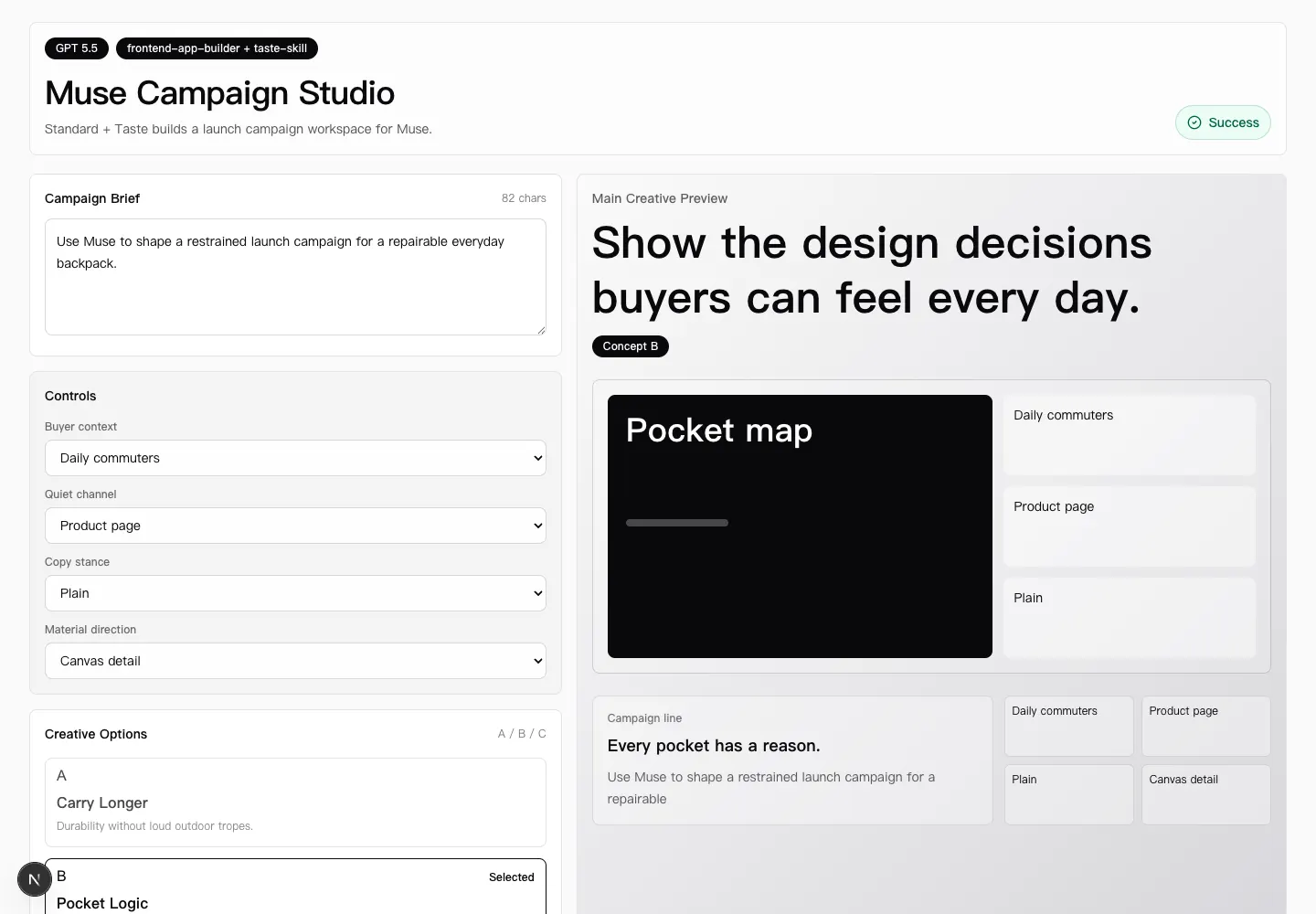Click the 'Creative Options' heading
The image size is (1316, 914).
point(96,734)
